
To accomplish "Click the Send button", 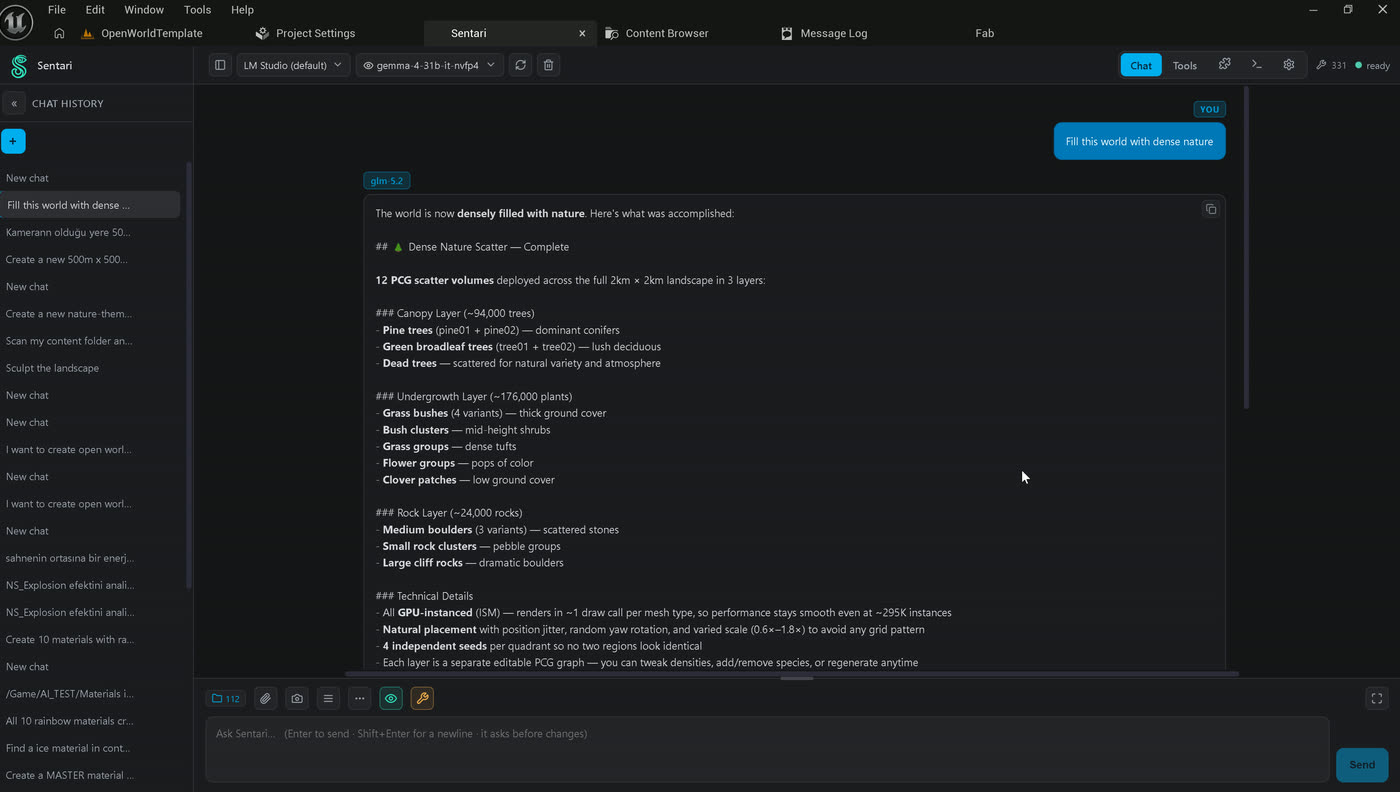I will point(1362,765).
